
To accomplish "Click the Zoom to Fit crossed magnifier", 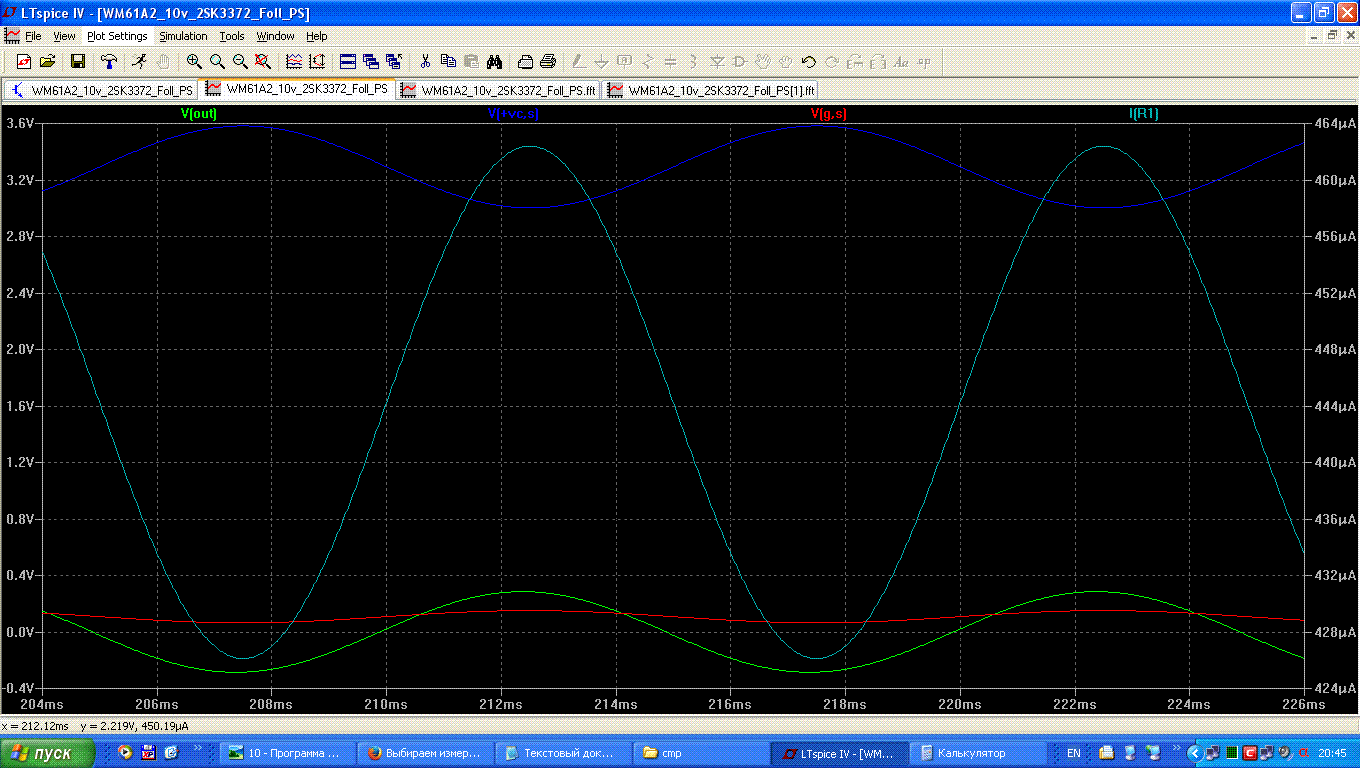I will pos(263,62).
